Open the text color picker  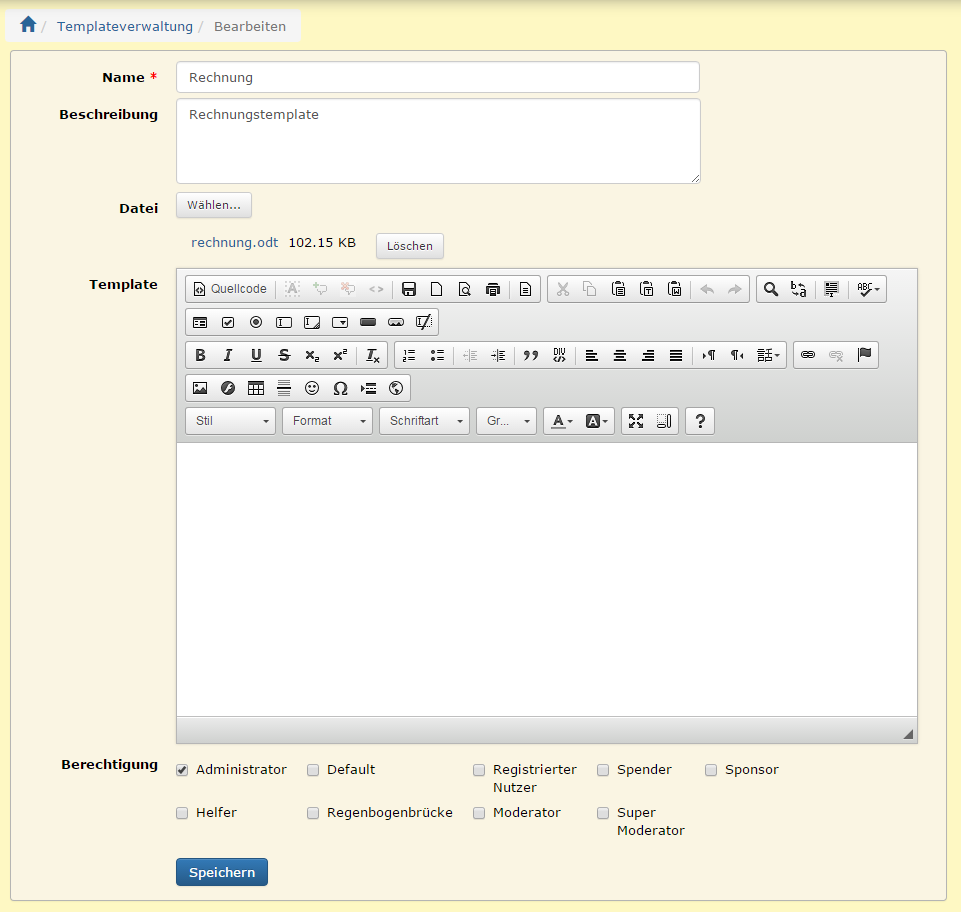(560, 421)
